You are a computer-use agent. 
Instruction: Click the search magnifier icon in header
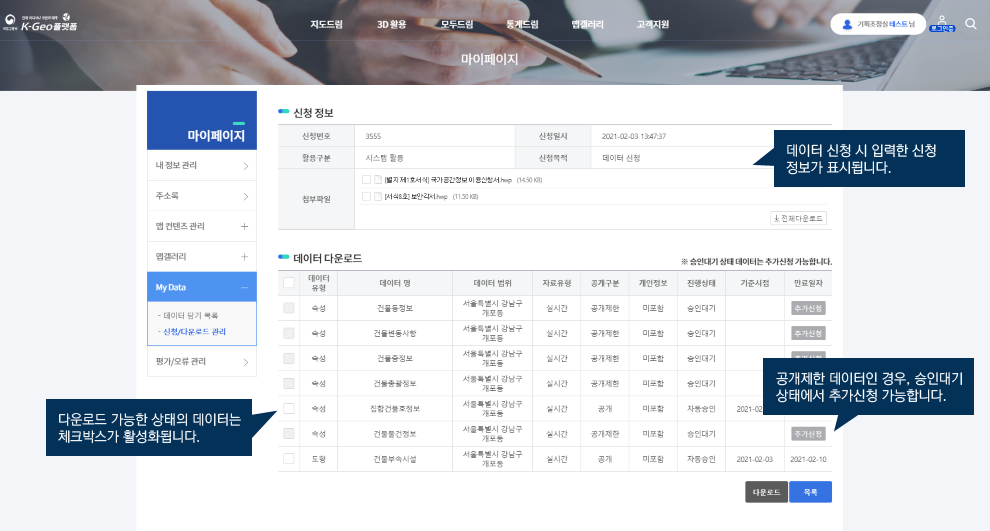pos(971,23)
